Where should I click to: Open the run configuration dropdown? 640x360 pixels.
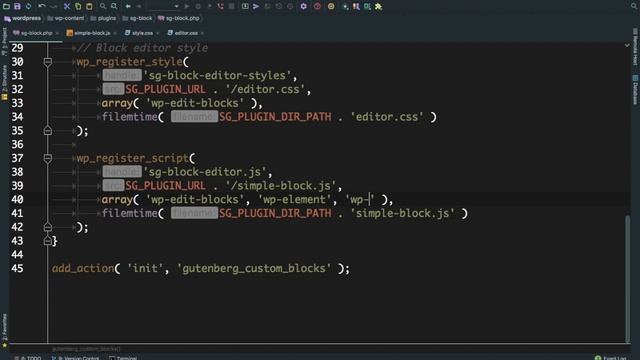[x=164, y=6]
